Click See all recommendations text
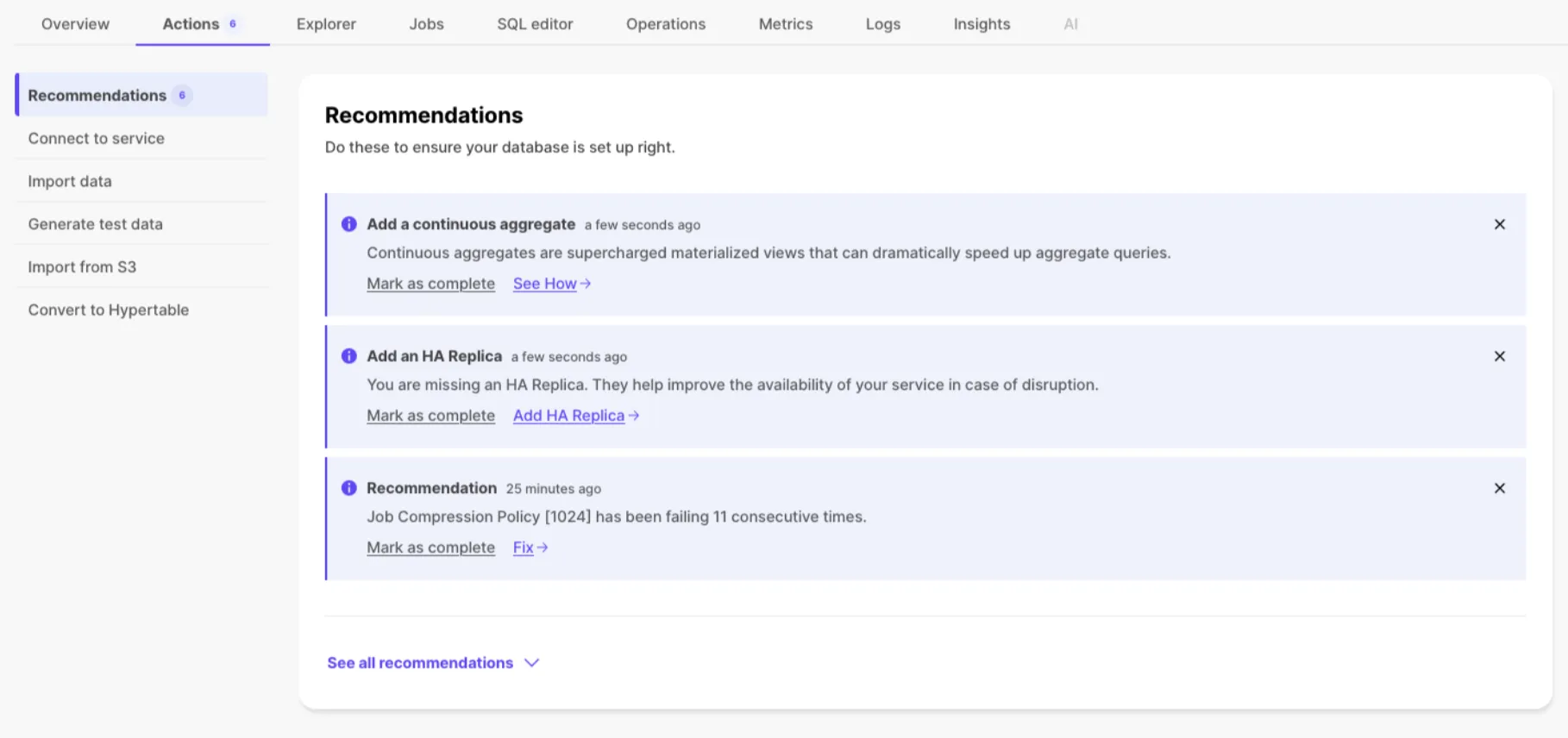Image resolution: width=1568 pixels, height=738 pixels. pyautogui.click(x=420, y=663)
